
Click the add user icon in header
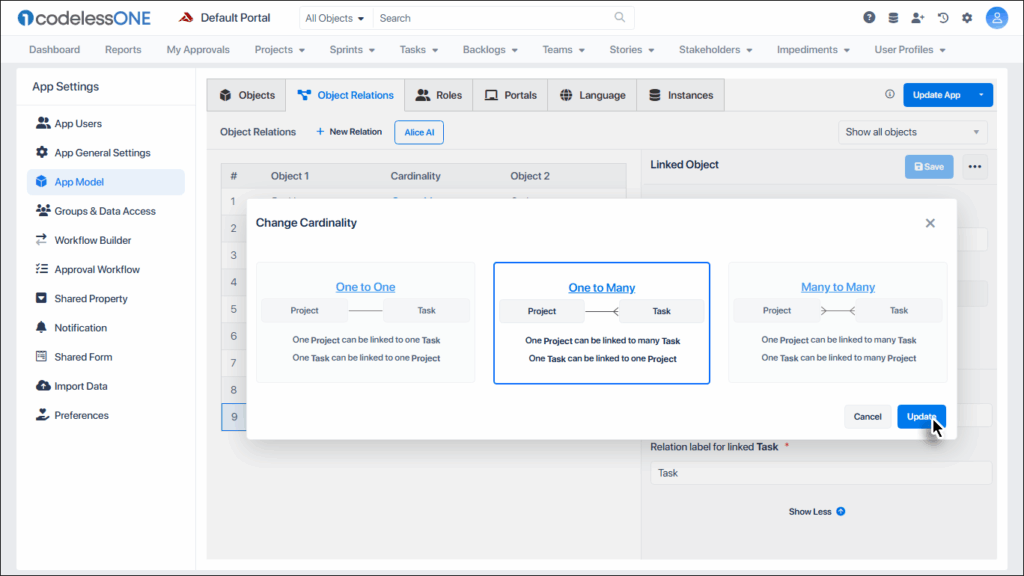[x=918, y=18]
